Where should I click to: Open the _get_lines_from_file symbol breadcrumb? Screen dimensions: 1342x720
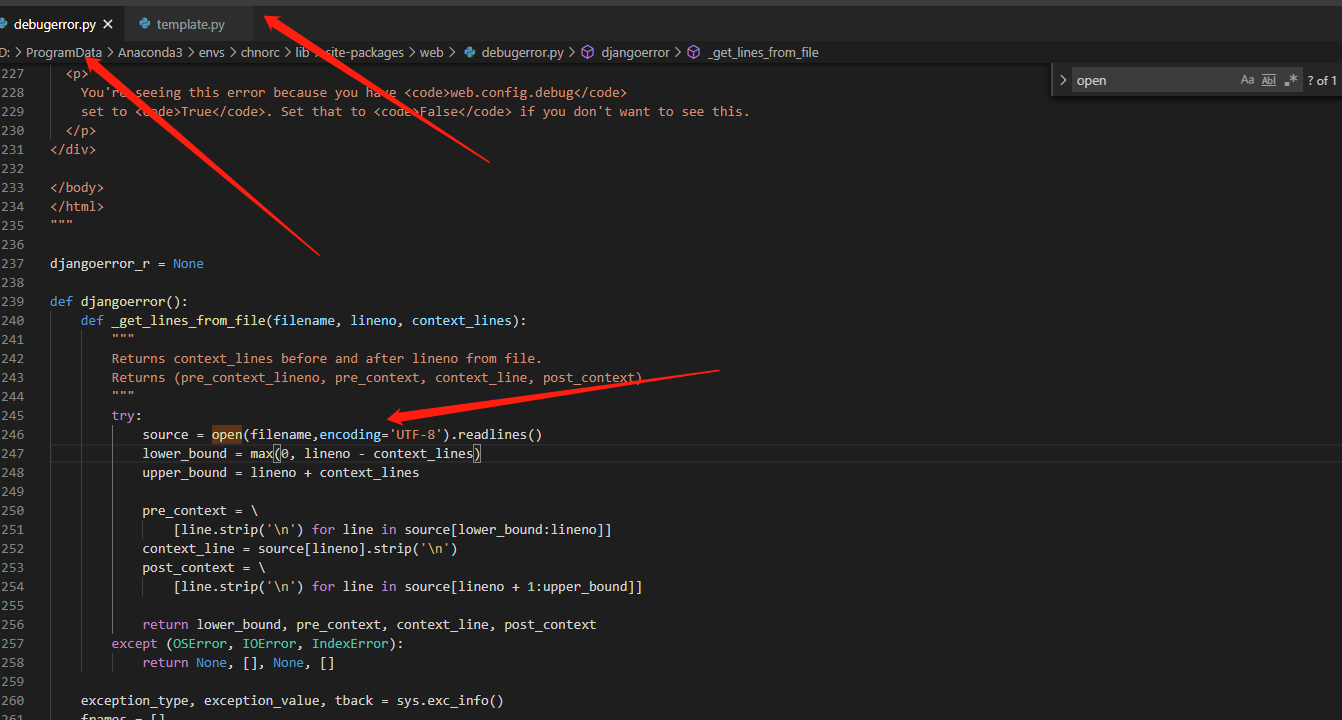[x=763, y=52]
